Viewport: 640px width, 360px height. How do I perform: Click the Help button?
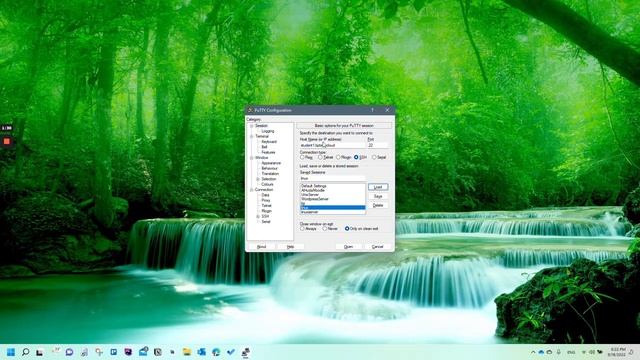pyautogui.click(x=290, y=247)
